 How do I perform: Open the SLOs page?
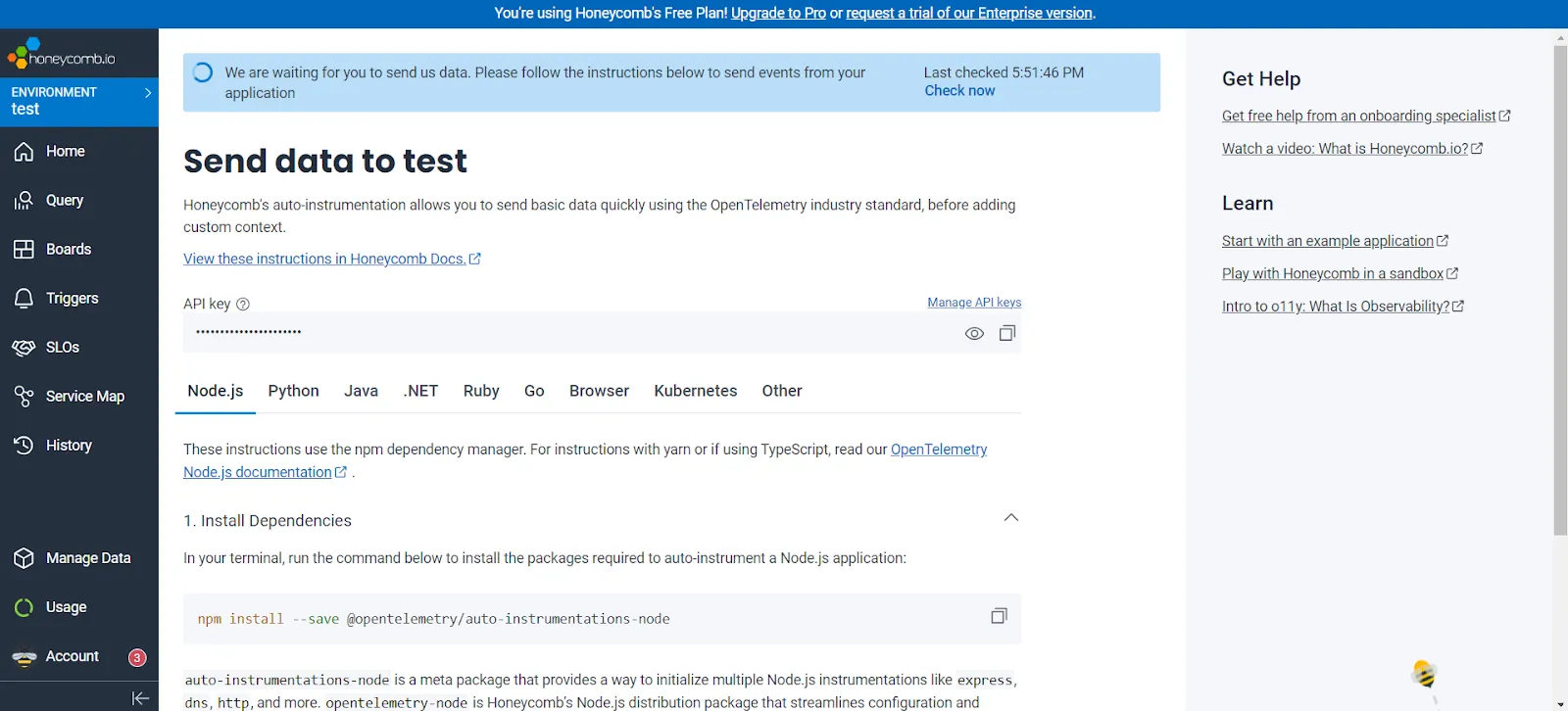(x=62, y=348)
